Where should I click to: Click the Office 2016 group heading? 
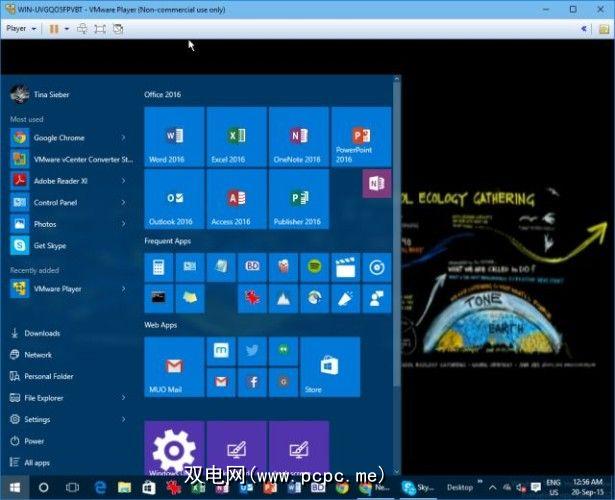(162, 95)
